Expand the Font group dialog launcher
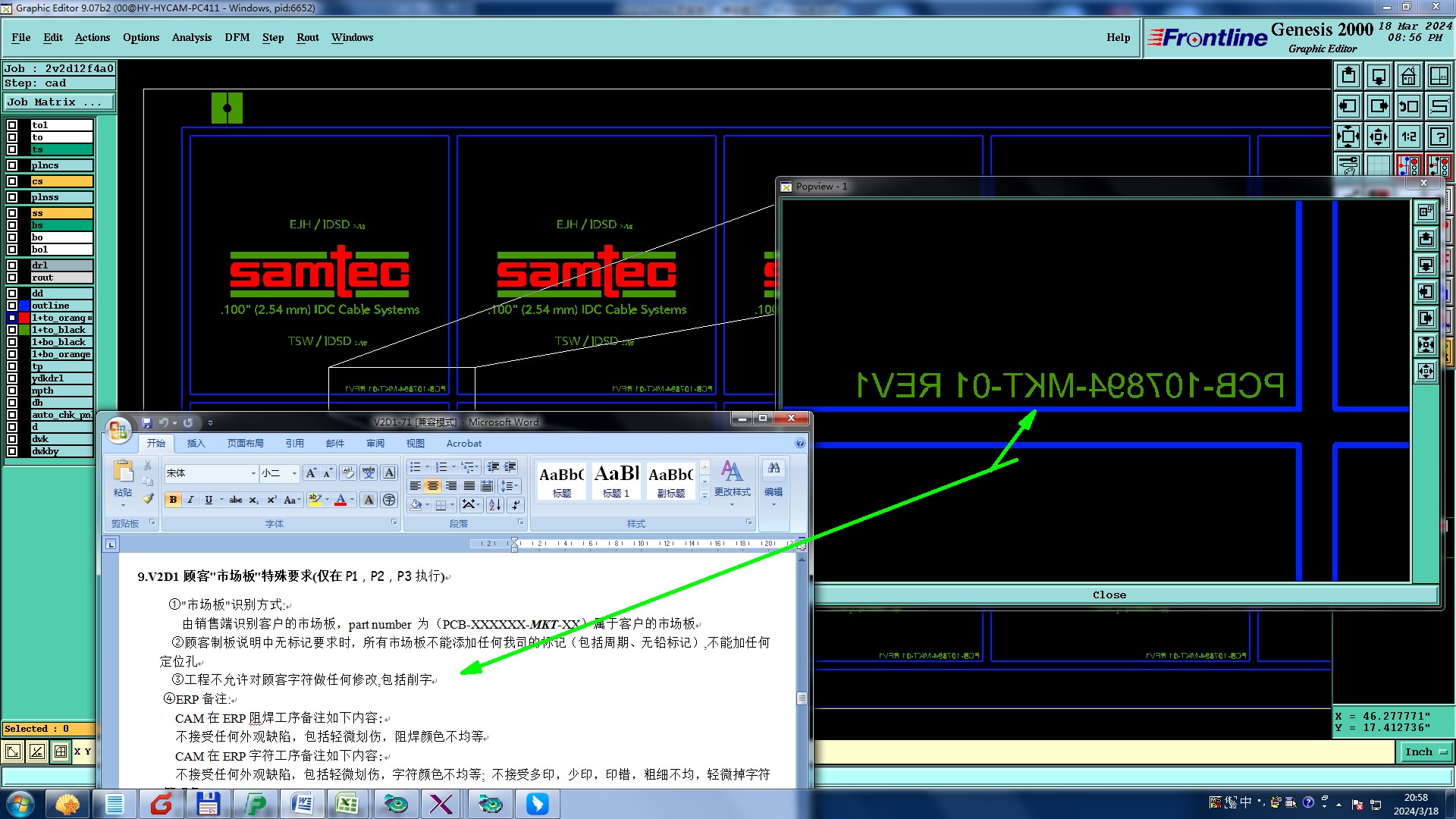1456x819 pixels. (394, 522)
